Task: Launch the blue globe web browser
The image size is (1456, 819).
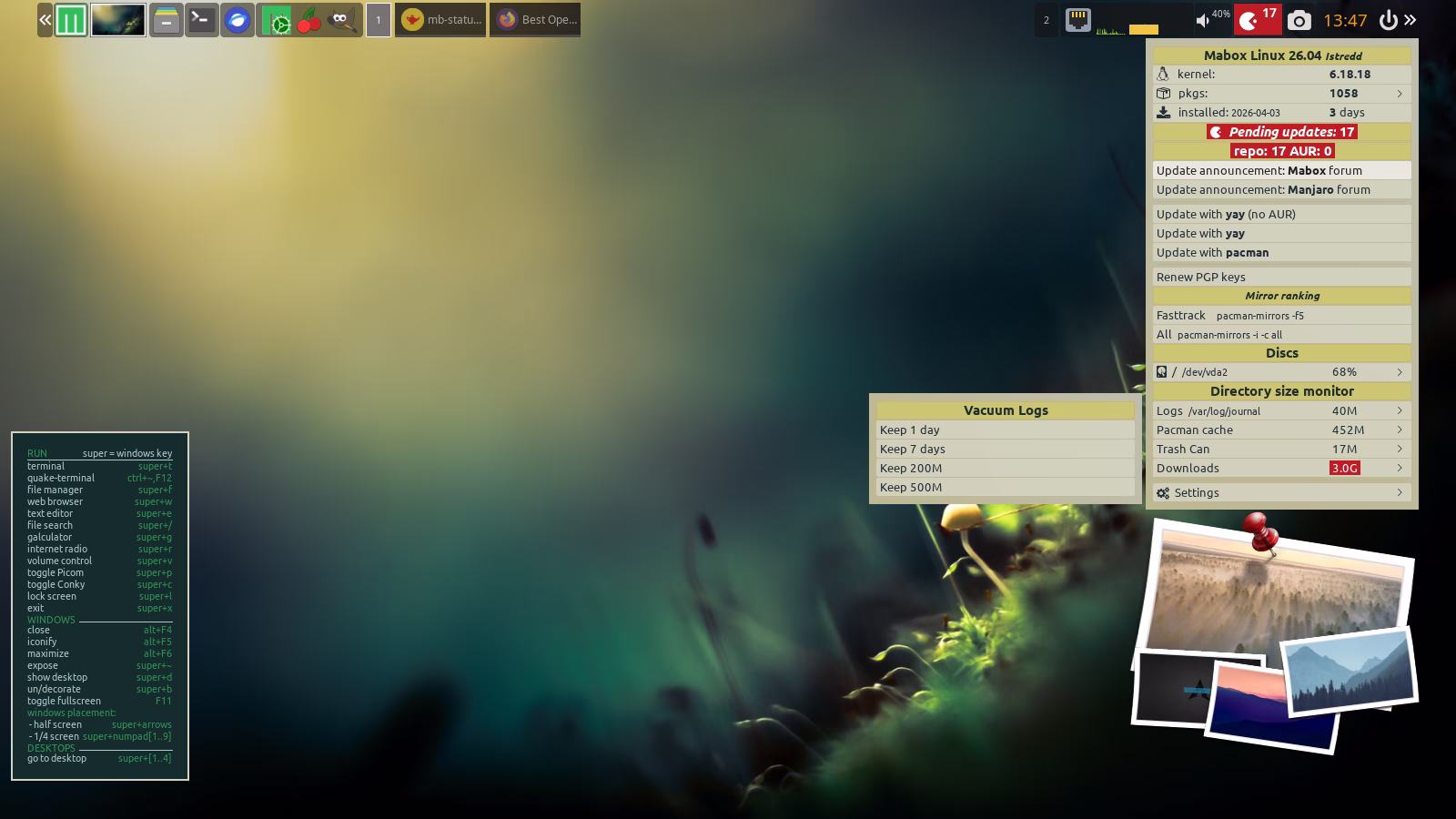Action: tap(237, 20)
